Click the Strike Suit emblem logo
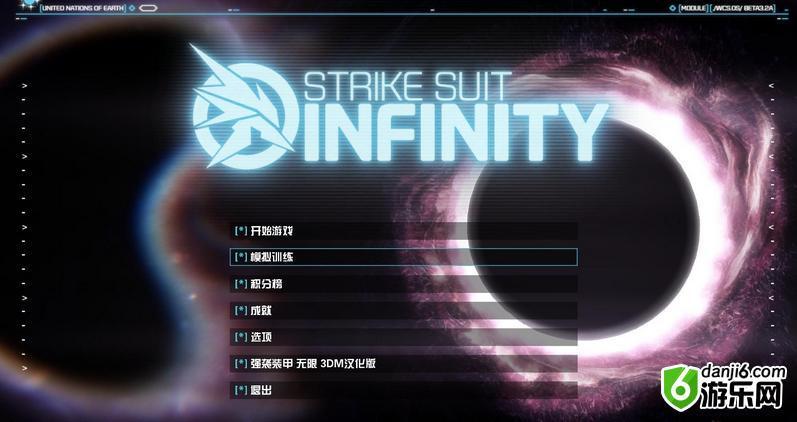Viewport: 797px width, 422px height. (243, 108)
